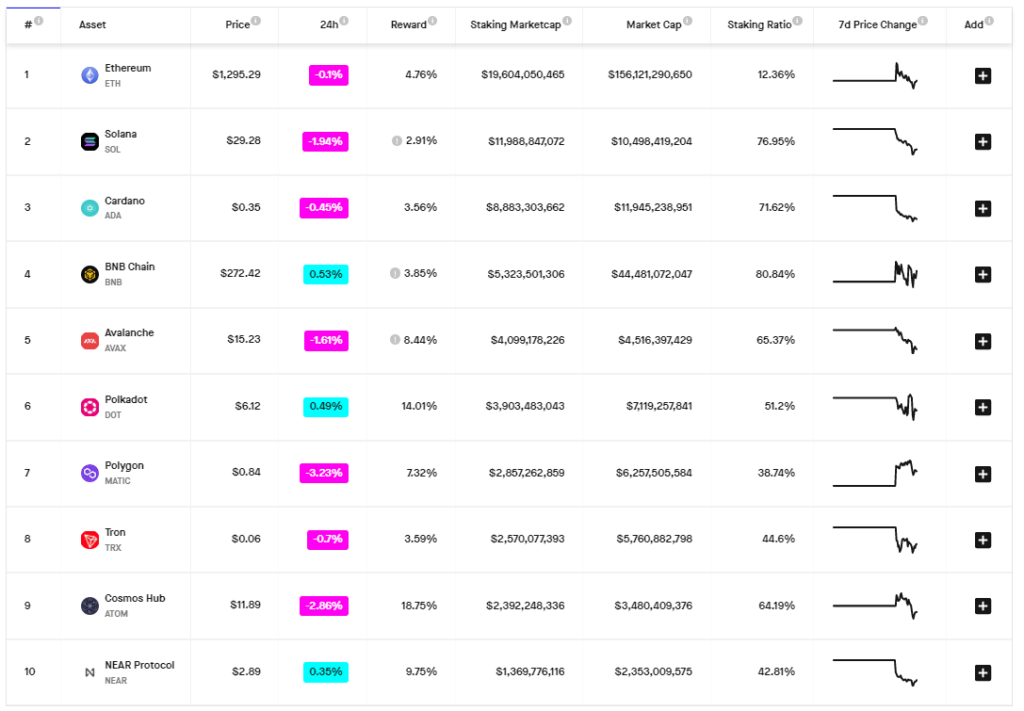Sort by the Price column header
Image resolution: width=1024 pixels, height=711 pixels.
[237, 24]
